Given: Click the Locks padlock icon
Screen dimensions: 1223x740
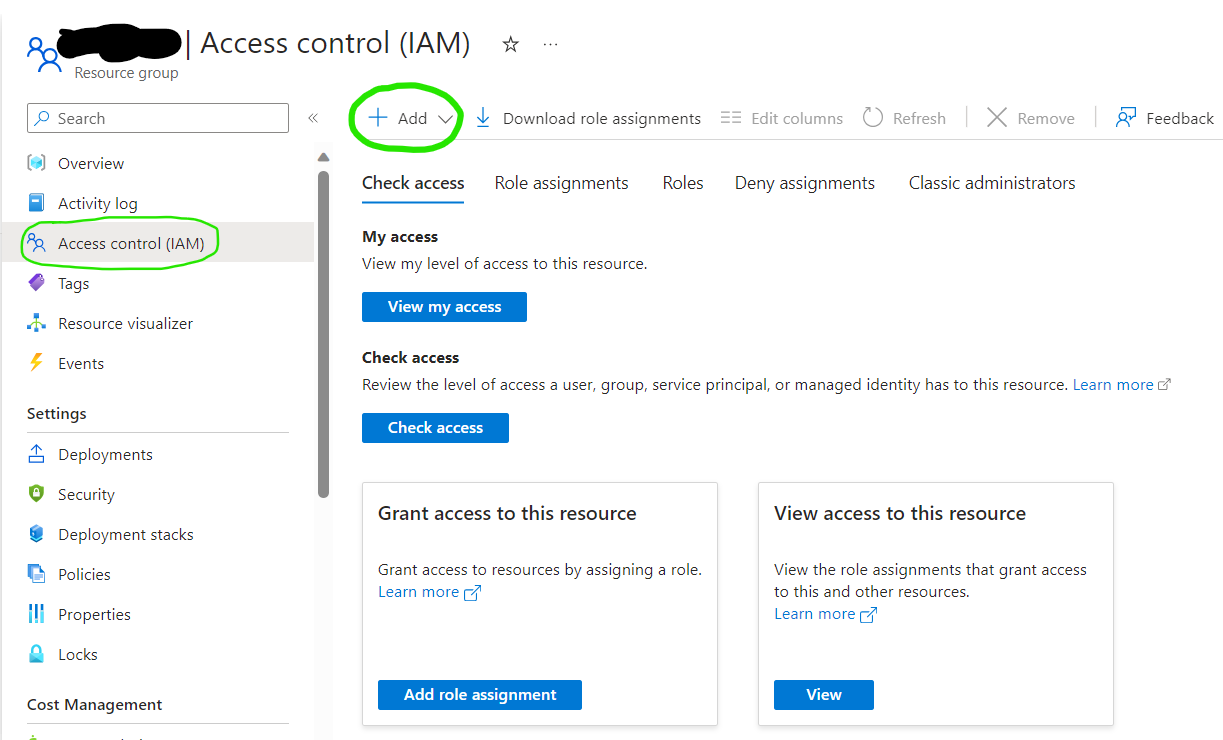Looking at the screenshot, I should (37, 654).
